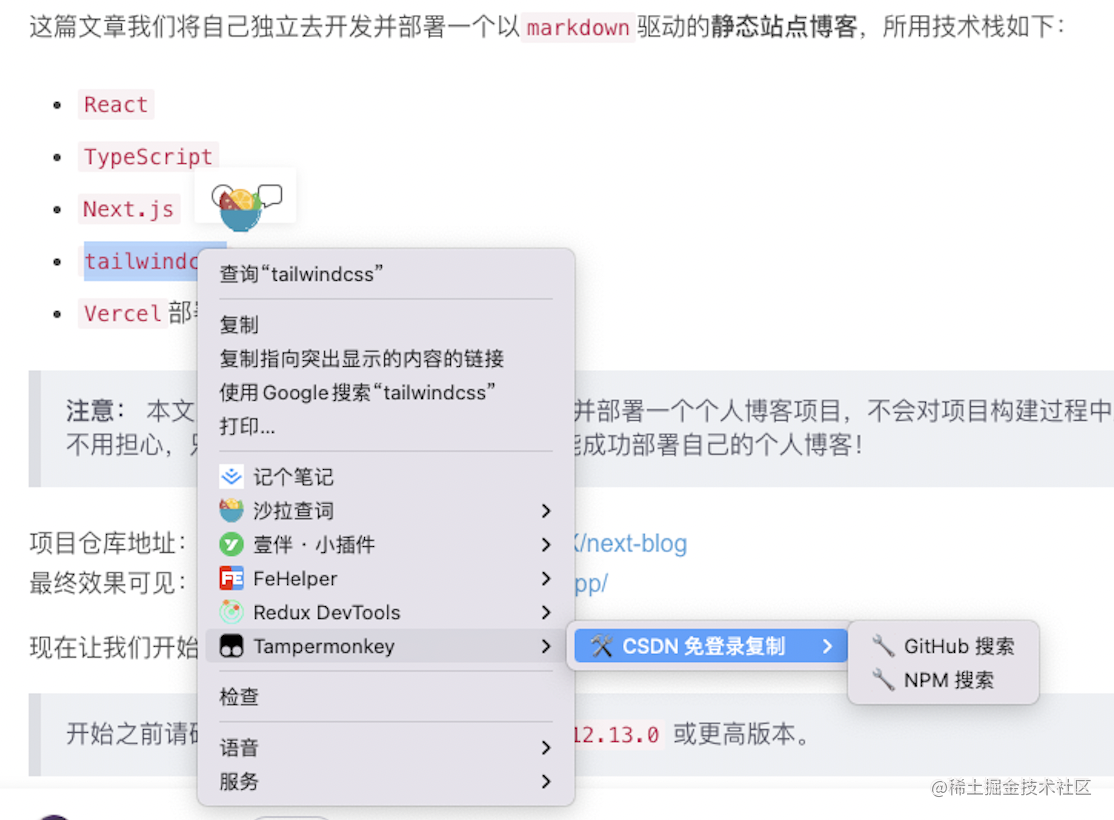Open the /next-blog repository link
The image size is (1114, 820).
coord(631,544)
